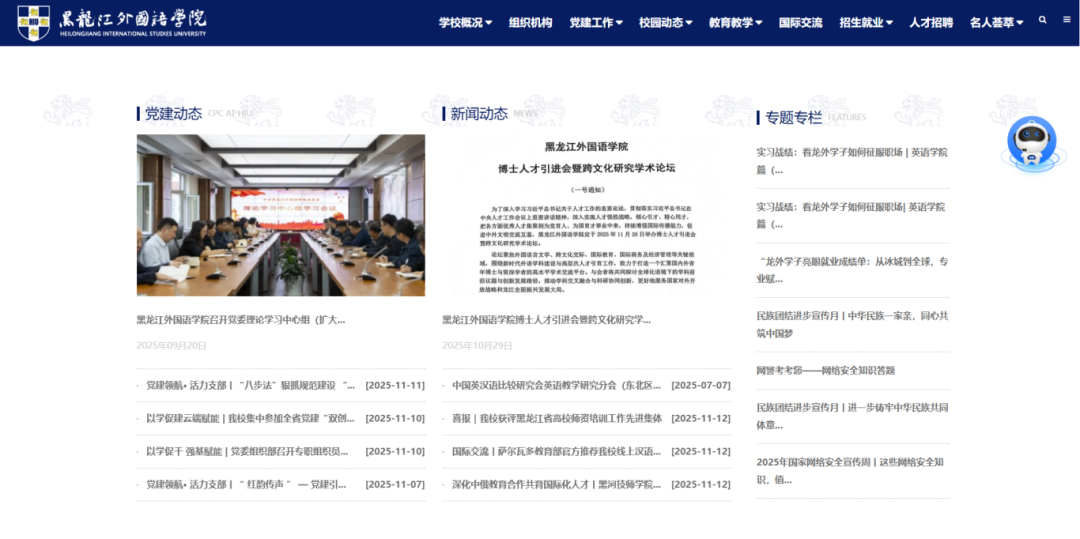Expand the 学校概况 dropdown menu
The image size is (1080, 539).
(466, 23)
